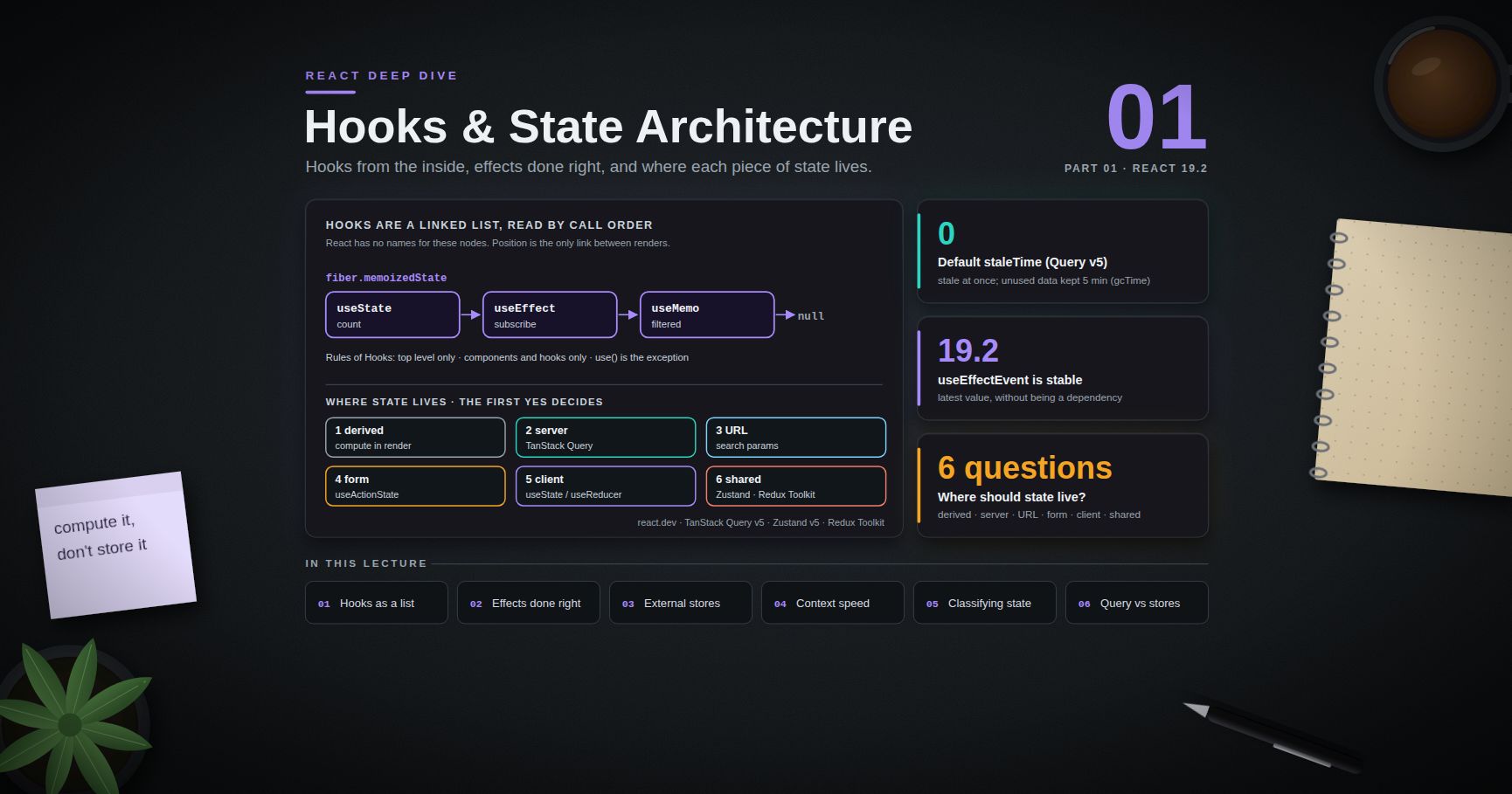
Task: Click 'latest value, without being a dependency' text
Action: [x=1030, y=397]
